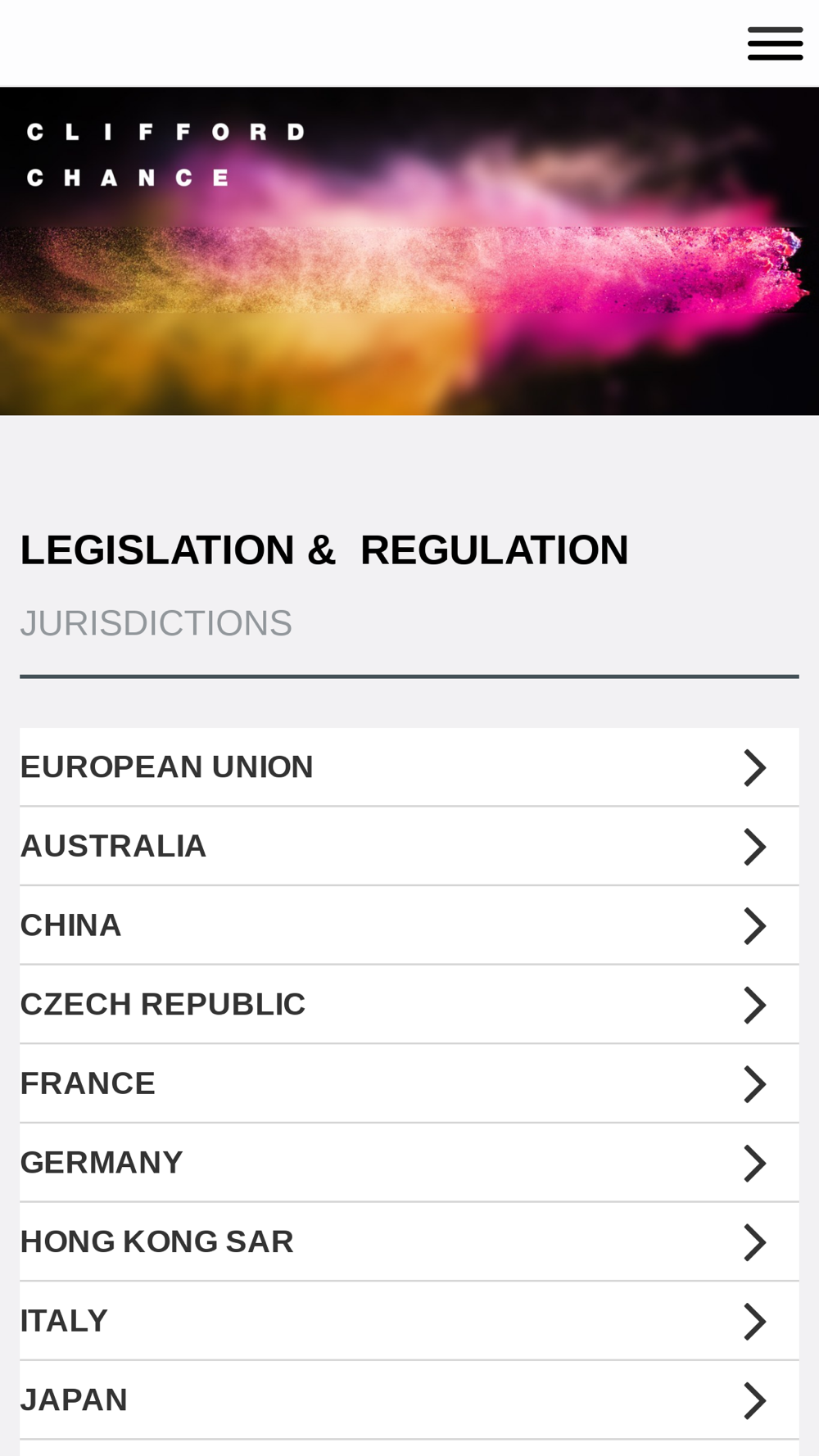
Task: Click the Italy chevron arrow
Action: (x=755, y=1321)
